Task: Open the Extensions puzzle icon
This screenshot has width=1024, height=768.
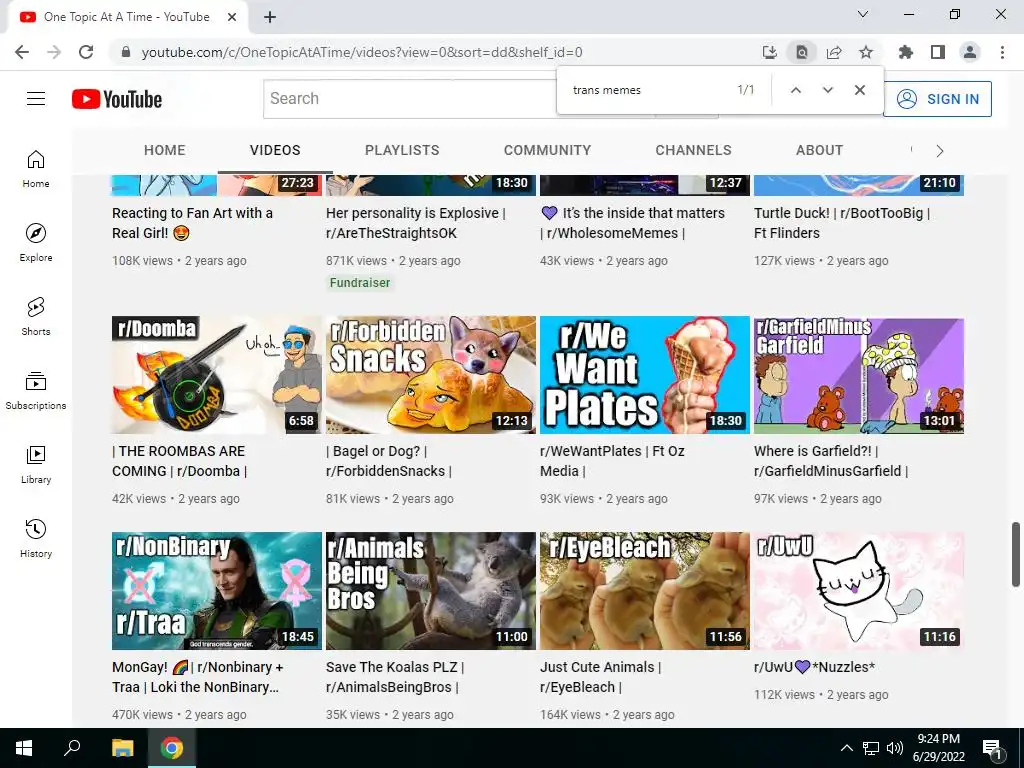Action: [x=906, y=52]
